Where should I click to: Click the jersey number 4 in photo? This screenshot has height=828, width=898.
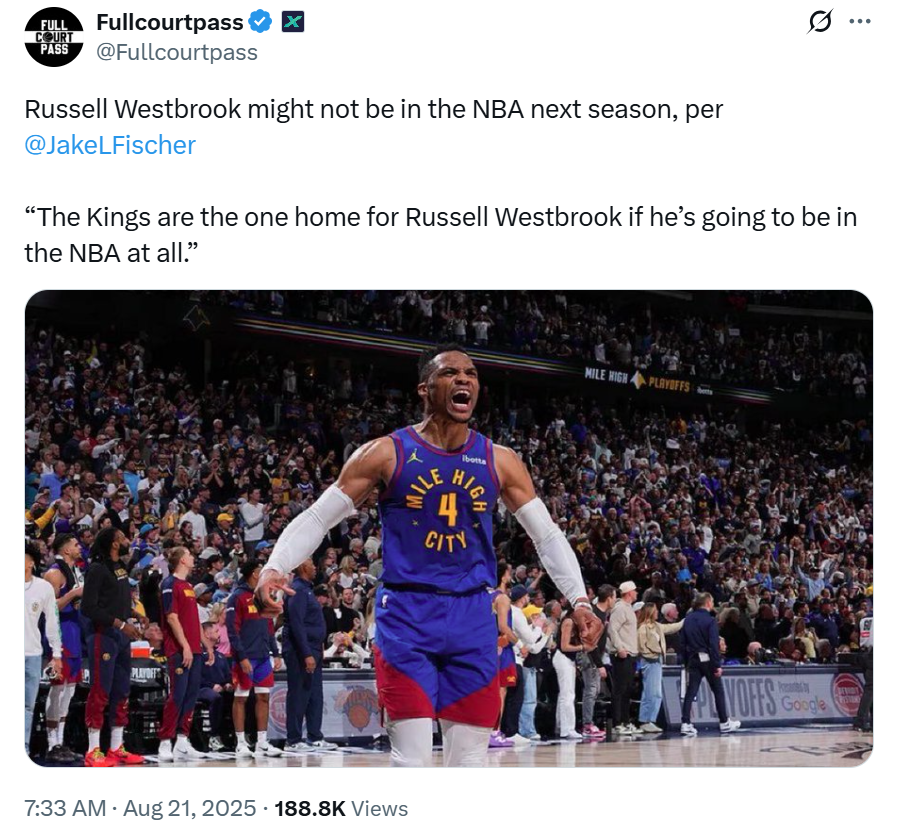tap(447, 508)
